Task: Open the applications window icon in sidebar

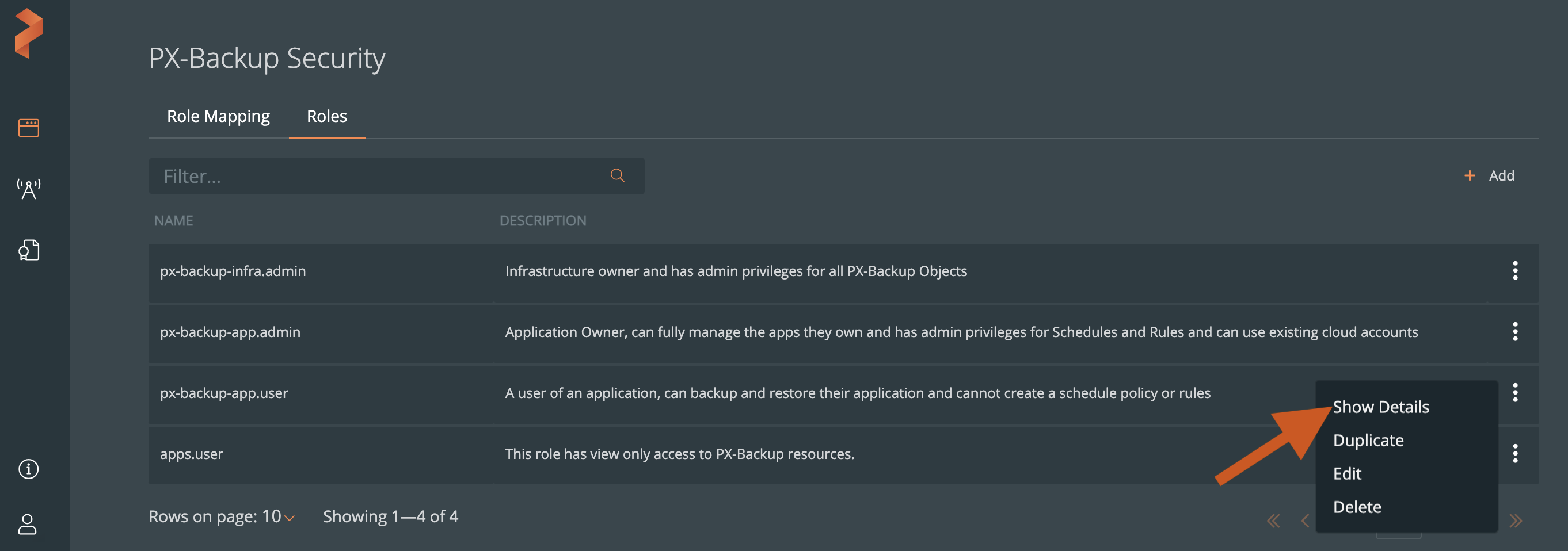Action: click(x=29, y=128)
